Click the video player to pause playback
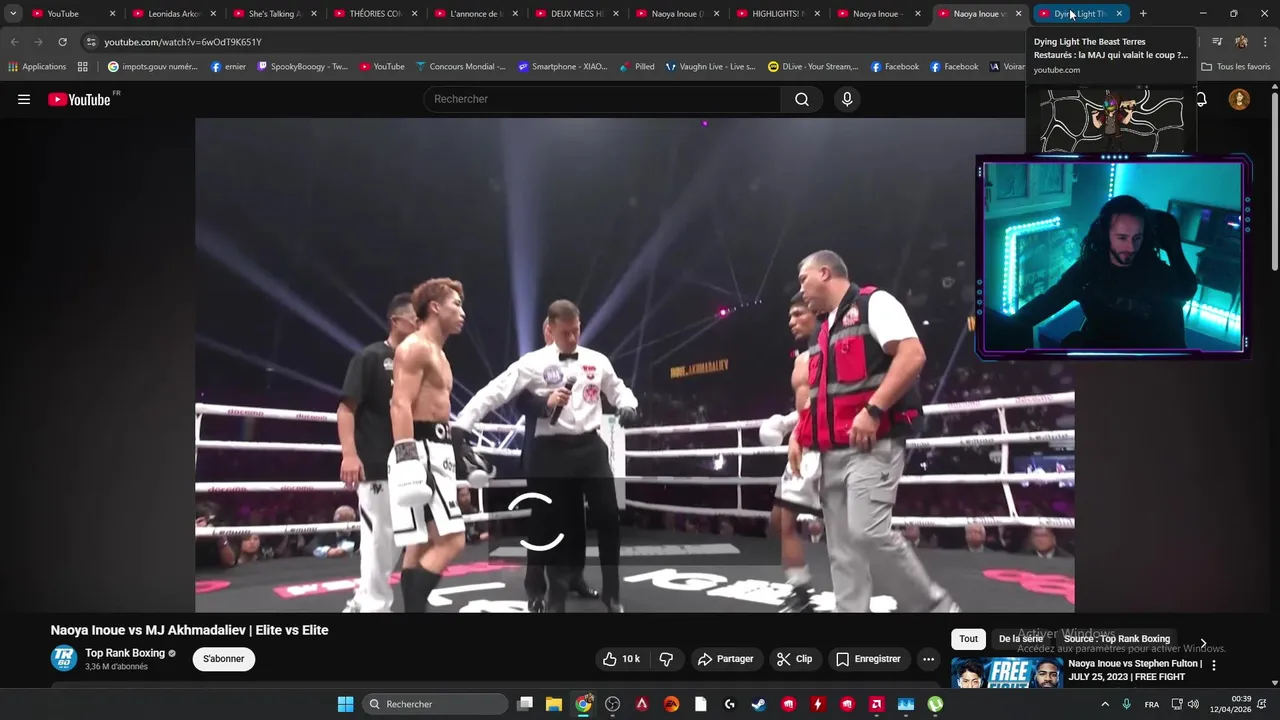 (x=635, y=365)
